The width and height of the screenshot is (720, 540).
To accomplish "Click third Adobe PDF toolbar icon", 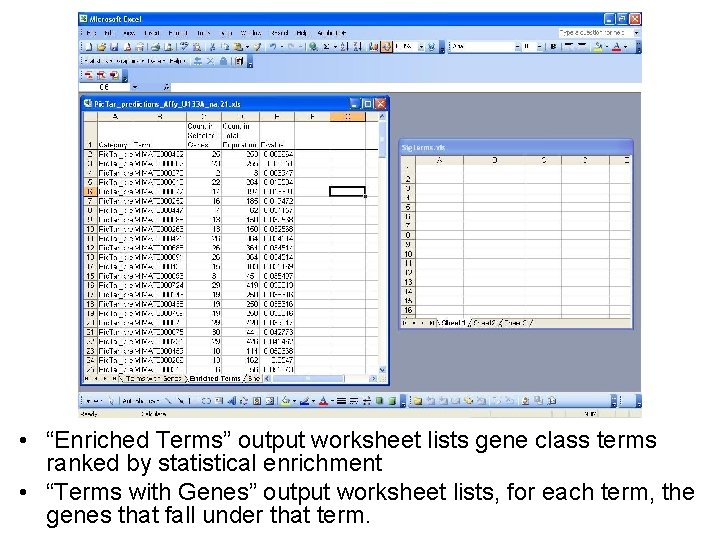I will click(114, 75).
